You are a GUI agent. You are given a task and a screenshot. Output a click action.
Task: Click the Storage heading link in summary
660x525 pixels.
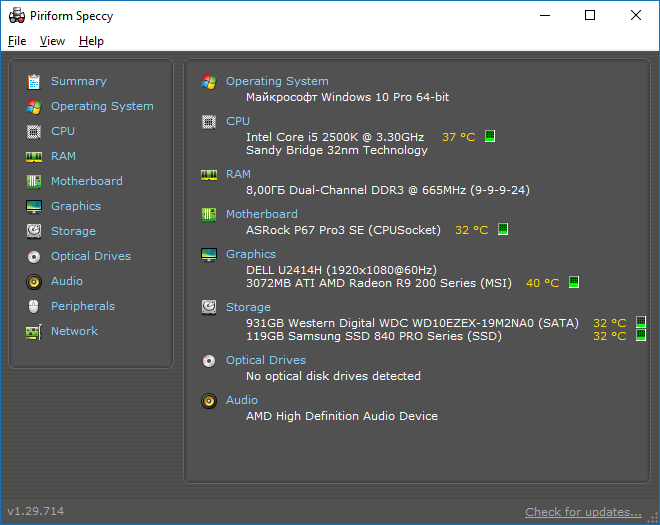(x=248, y=307)
